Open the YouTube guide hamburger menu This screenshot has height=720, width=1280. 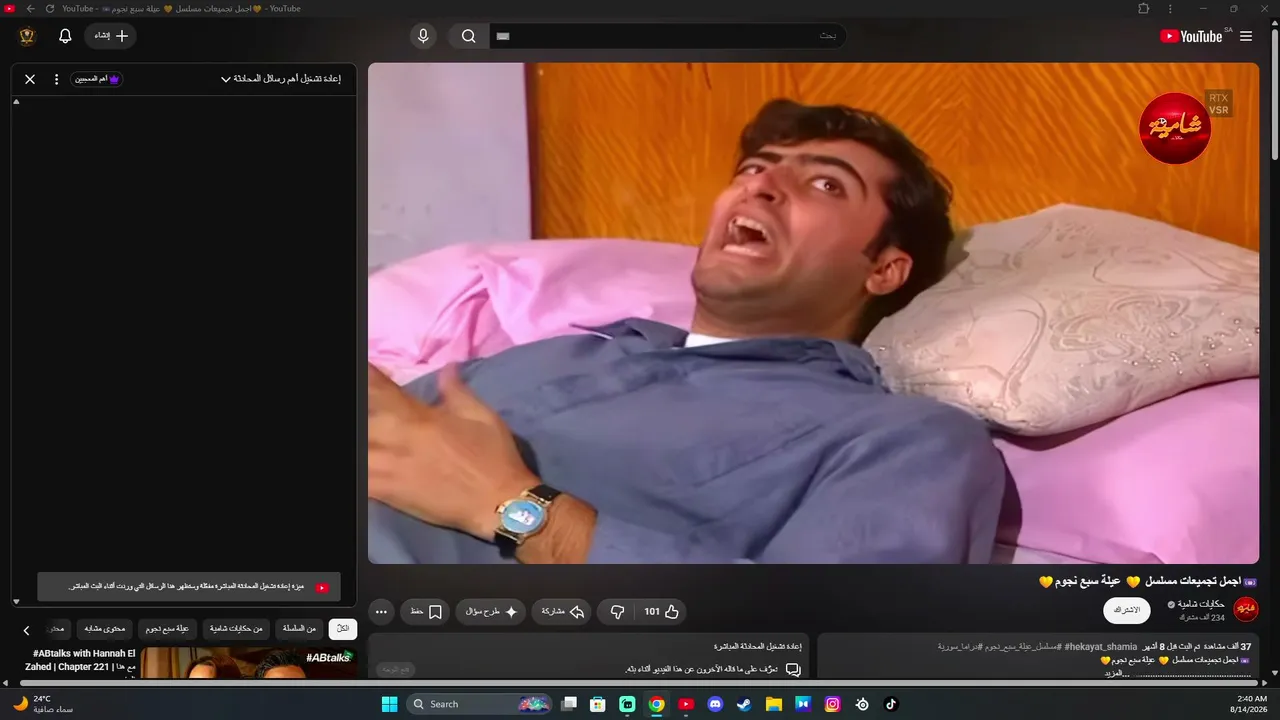(x=1246, y=36)
